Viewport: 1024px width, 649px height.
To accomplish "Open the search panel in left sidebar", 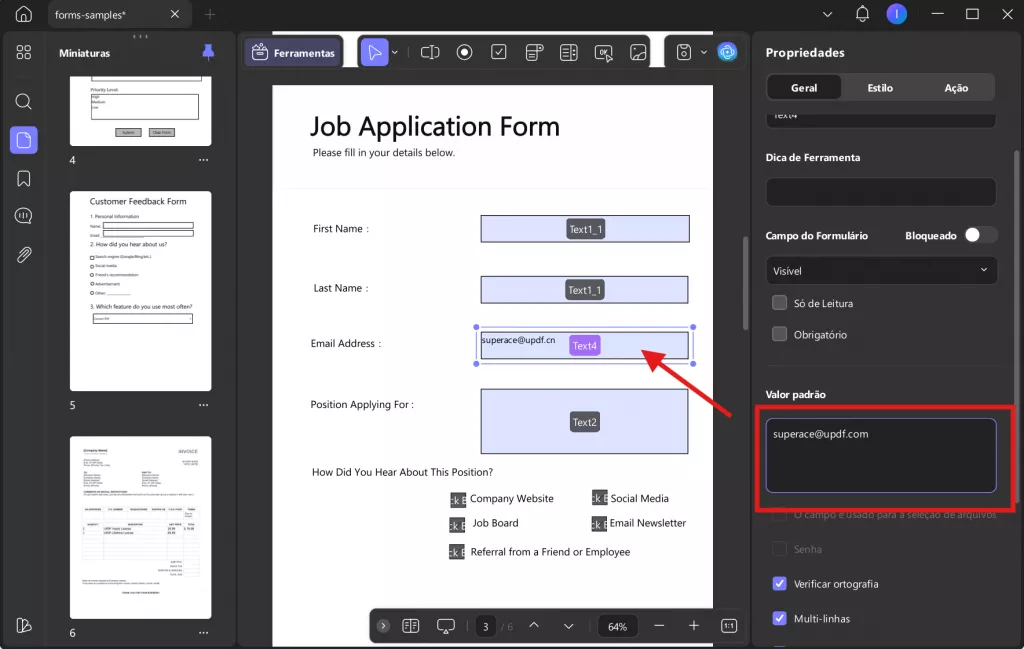I will (x=24, y=101).
